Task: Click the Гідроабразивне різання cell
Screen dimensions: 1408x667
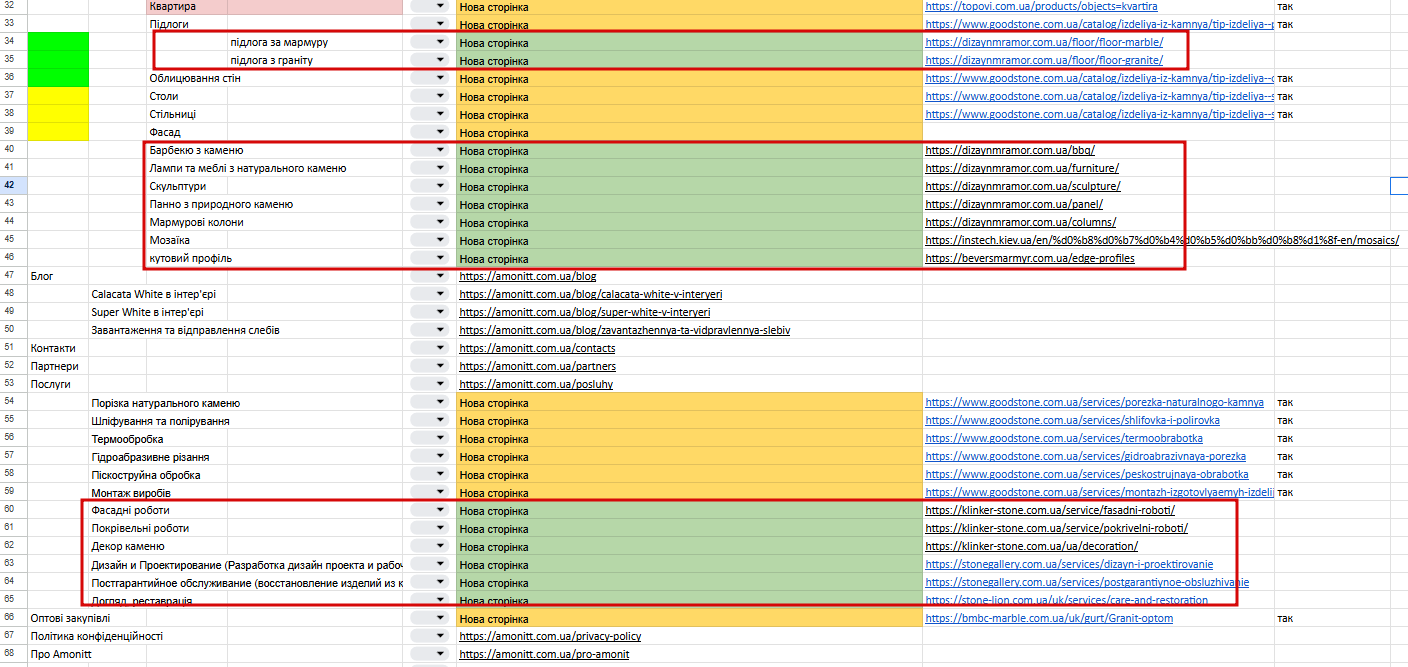Action: (150, 457)
